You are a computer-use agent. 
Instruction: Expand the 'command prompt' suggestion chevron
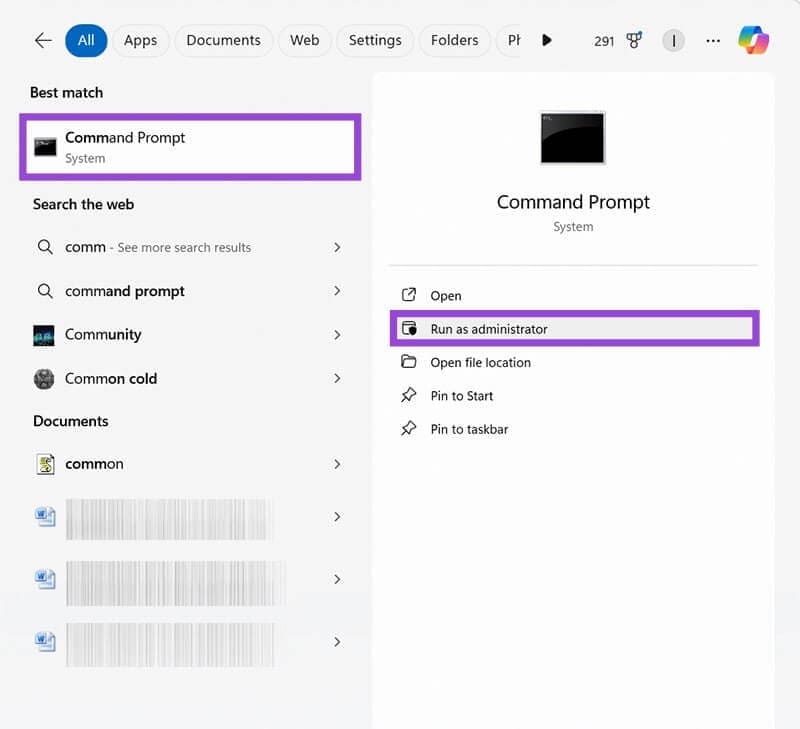337,291
